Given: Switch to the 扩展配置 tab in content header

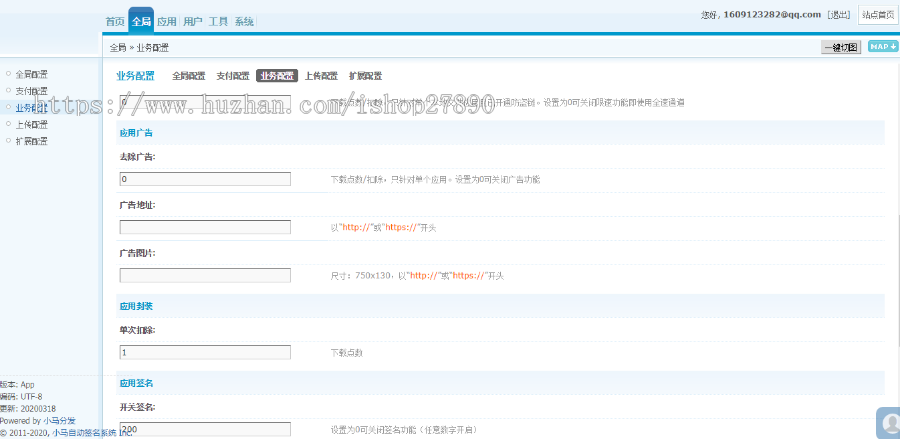Looking at the screenshot, I should pos(365,76).
